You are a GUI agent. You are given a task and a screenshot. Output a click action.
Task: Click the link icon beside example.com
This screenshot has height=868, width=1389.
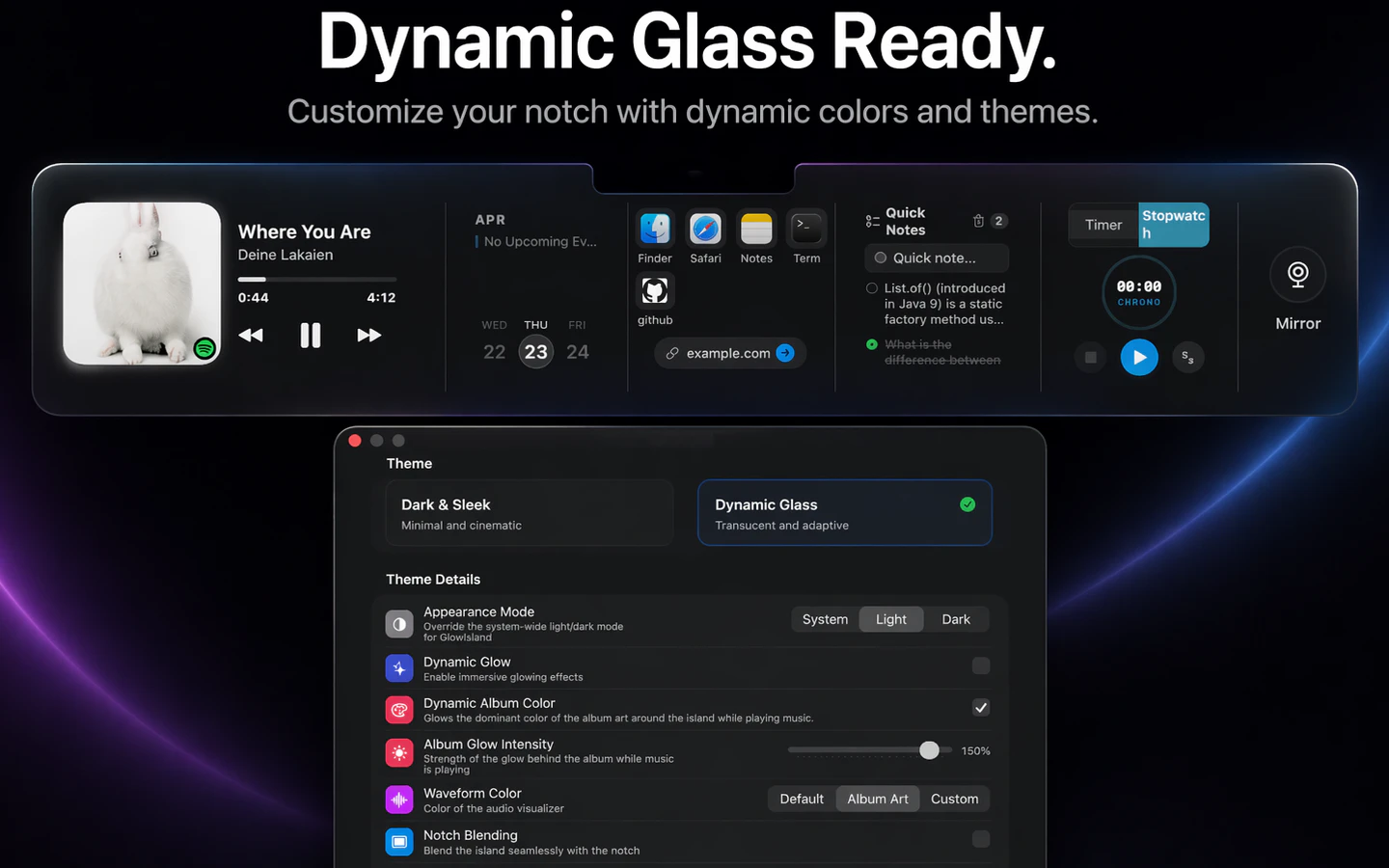(672, 353)
